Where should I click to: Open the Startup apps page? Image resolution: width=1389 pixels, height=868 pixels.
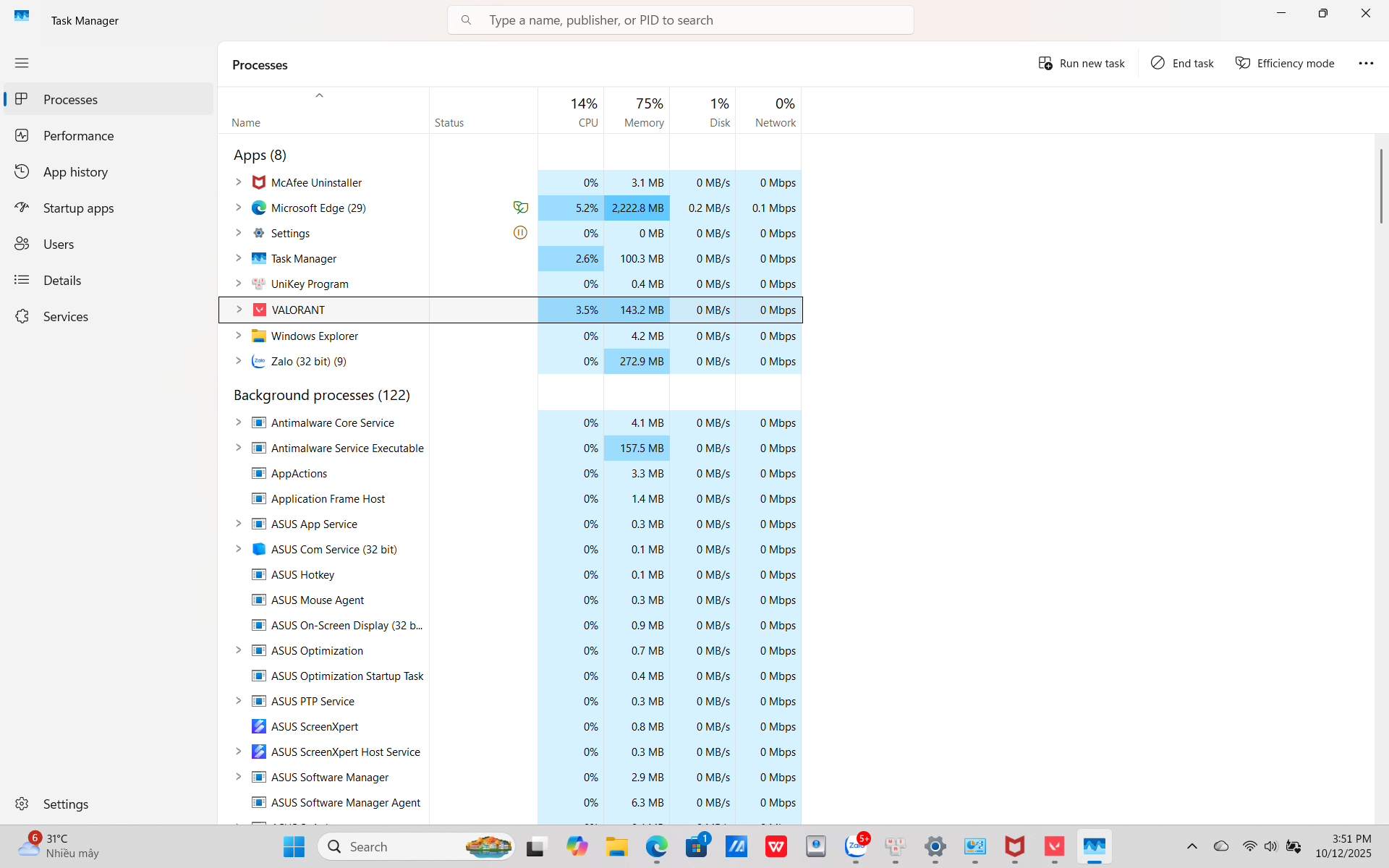78,208
